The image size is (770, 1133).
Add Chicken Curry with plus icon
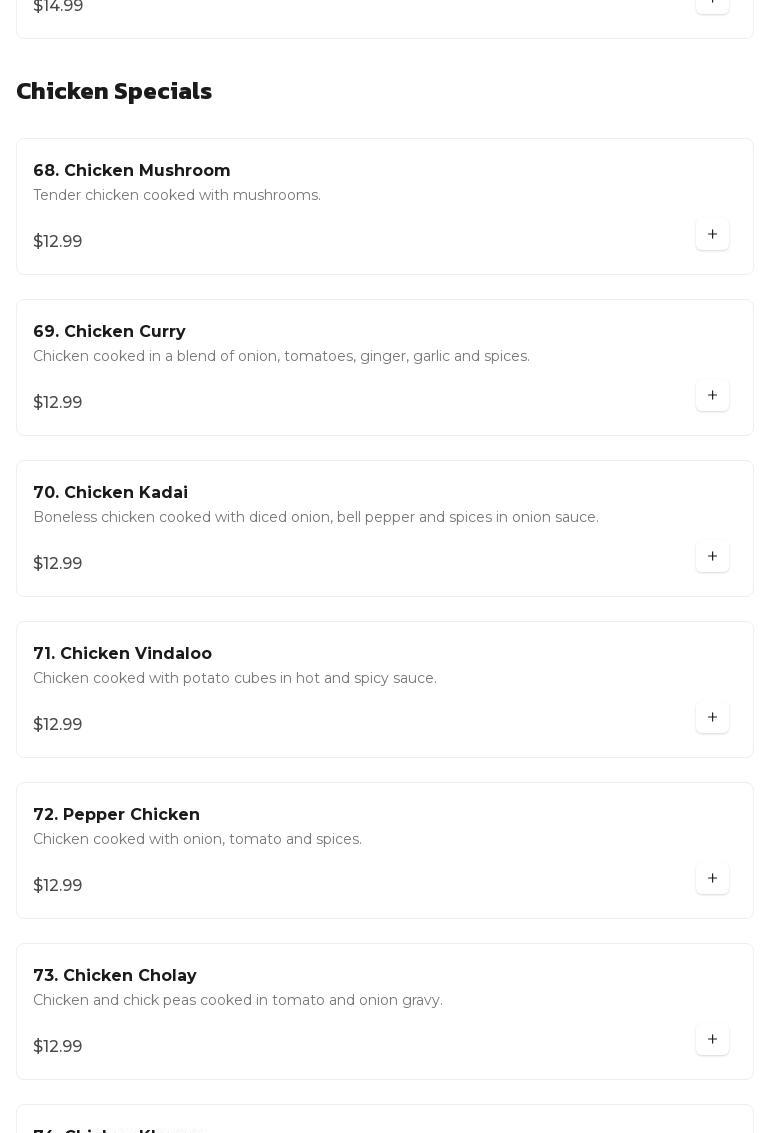click(712, 396)
